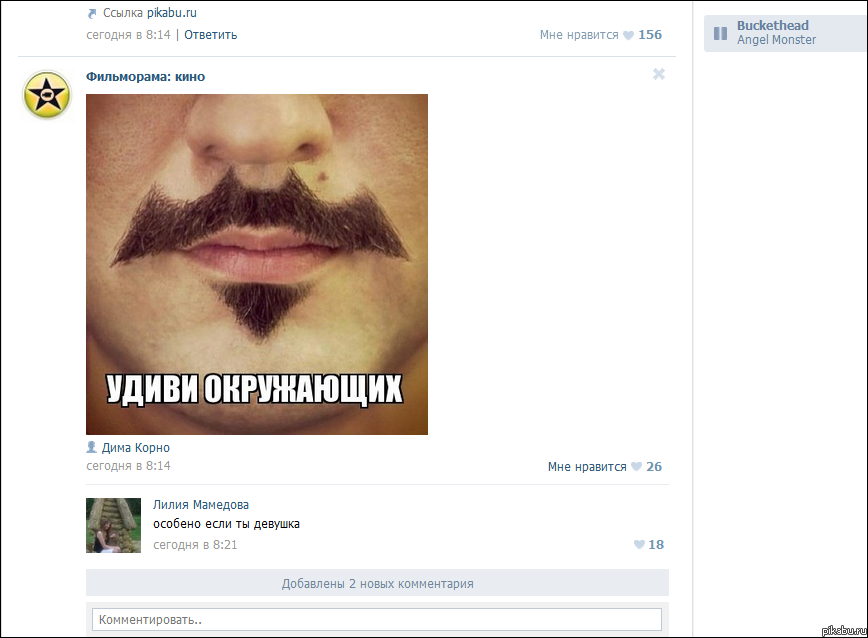
Task: Open the Angel Monster track title
Action: [x=776, y=40]
